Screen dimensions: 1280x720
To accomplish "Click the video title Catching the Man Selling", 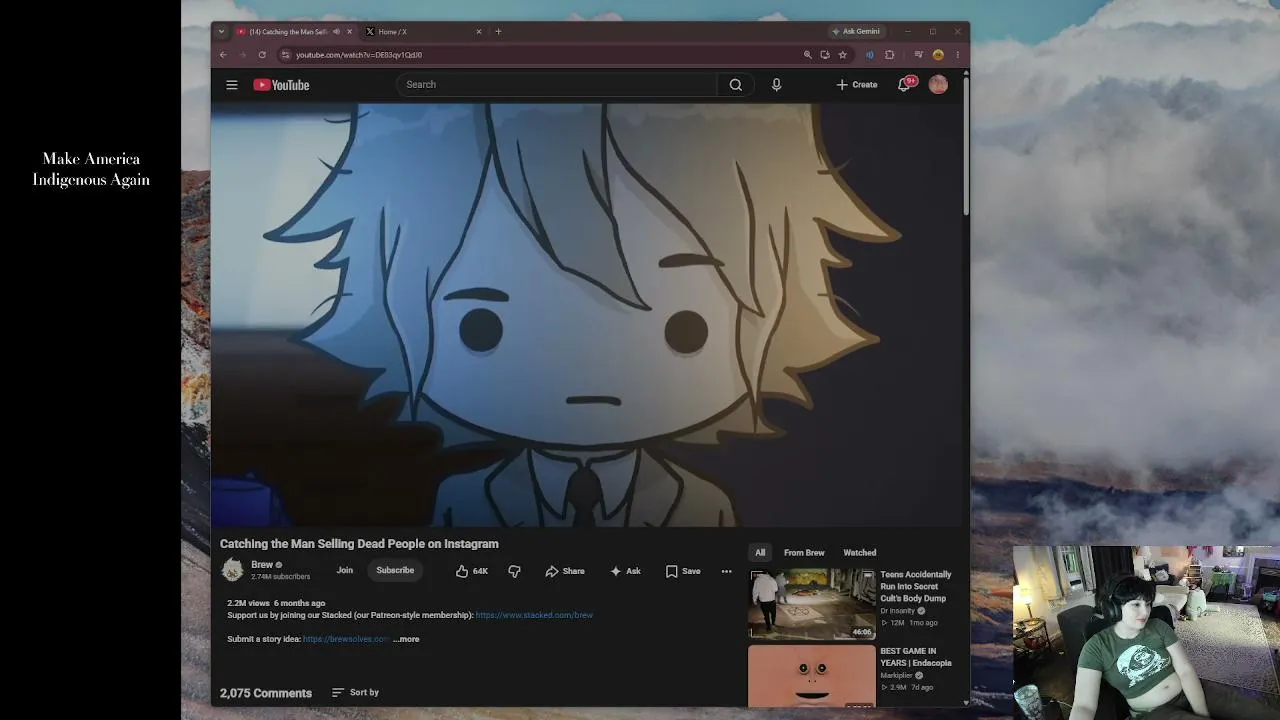I will pos(359,544).
